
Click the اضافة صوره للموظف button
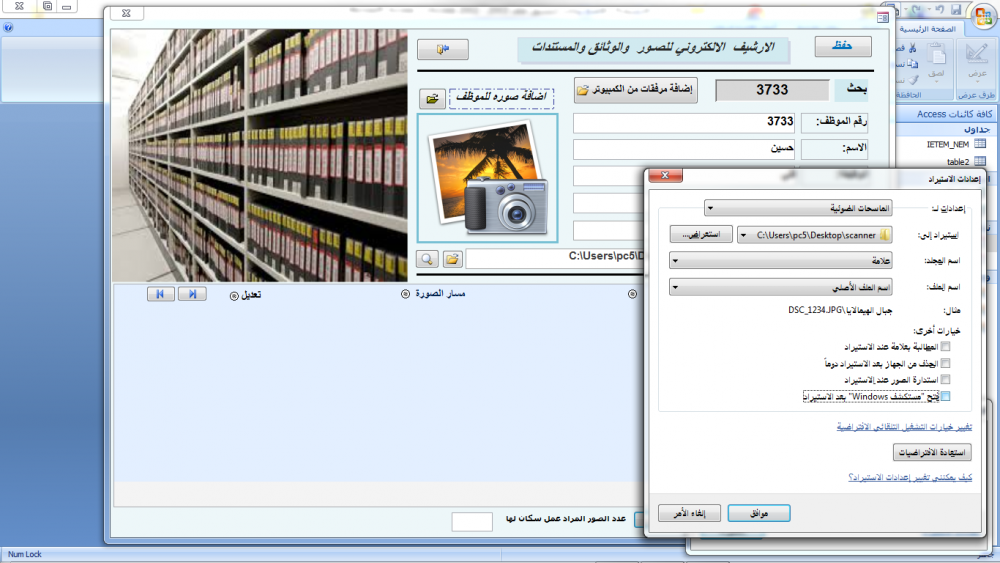click(501, 98)
